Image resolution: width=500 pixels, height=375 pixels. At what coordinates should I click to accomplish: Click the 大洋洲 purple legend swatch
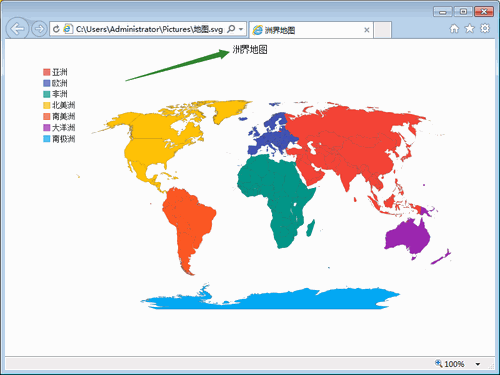pyautogui.click(x=47, y=128)
